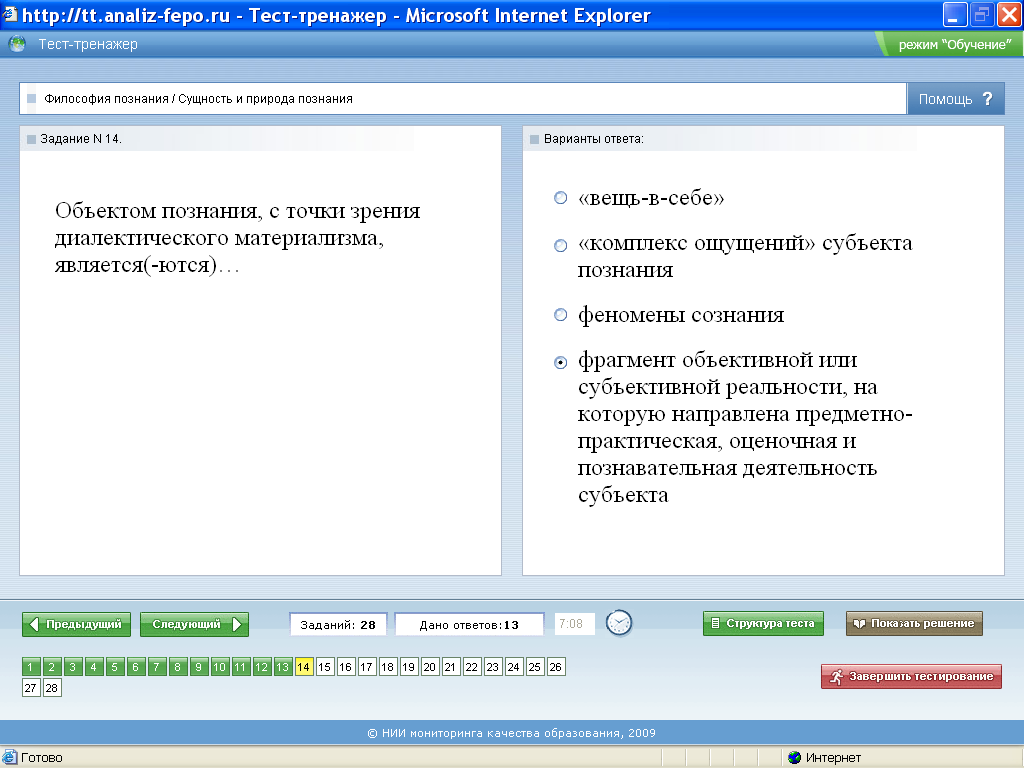Click the question text Объектом познания

pos(238,238)
